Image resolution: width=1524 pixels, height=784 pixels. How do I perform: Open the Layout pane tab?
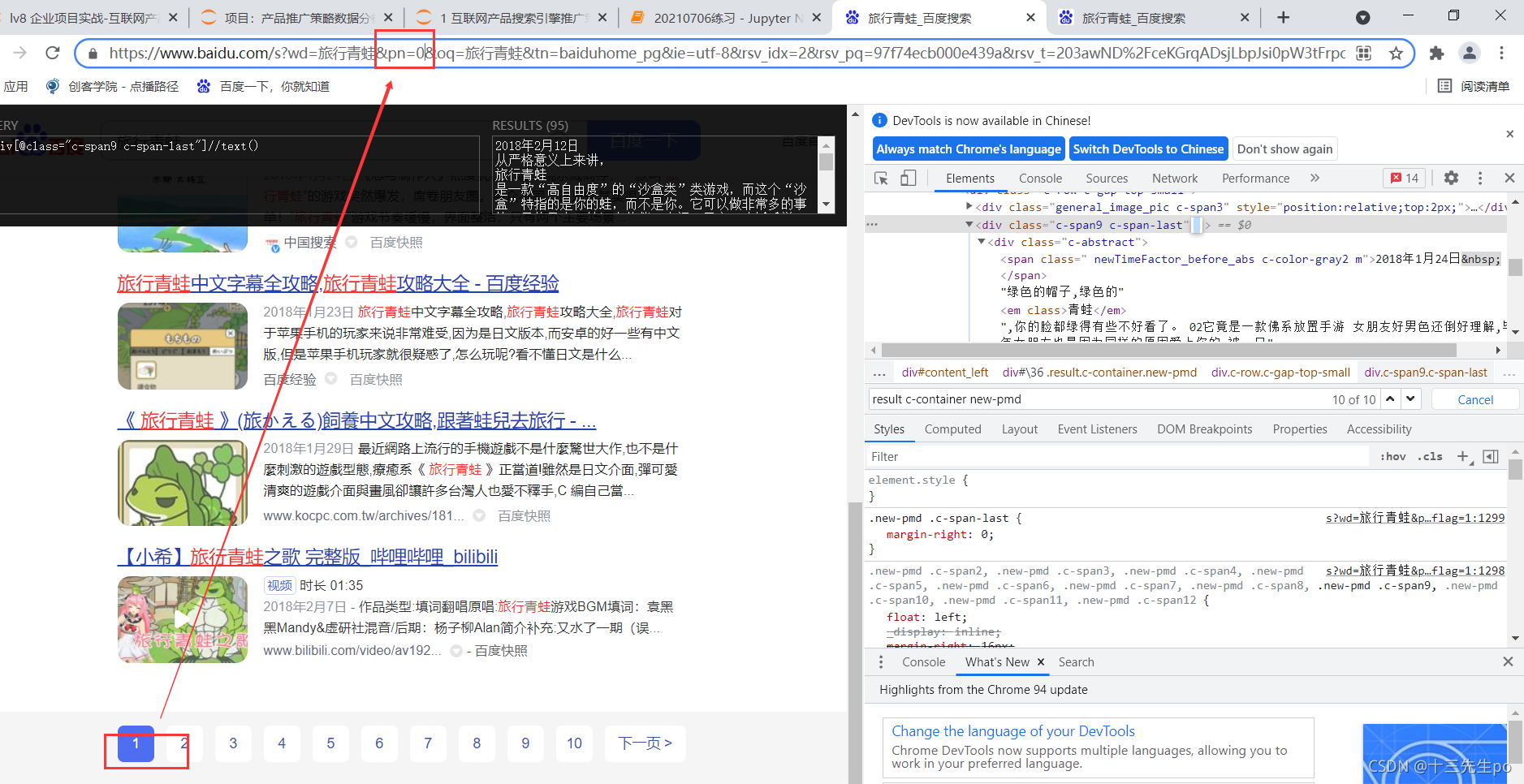click(1019, 429)
